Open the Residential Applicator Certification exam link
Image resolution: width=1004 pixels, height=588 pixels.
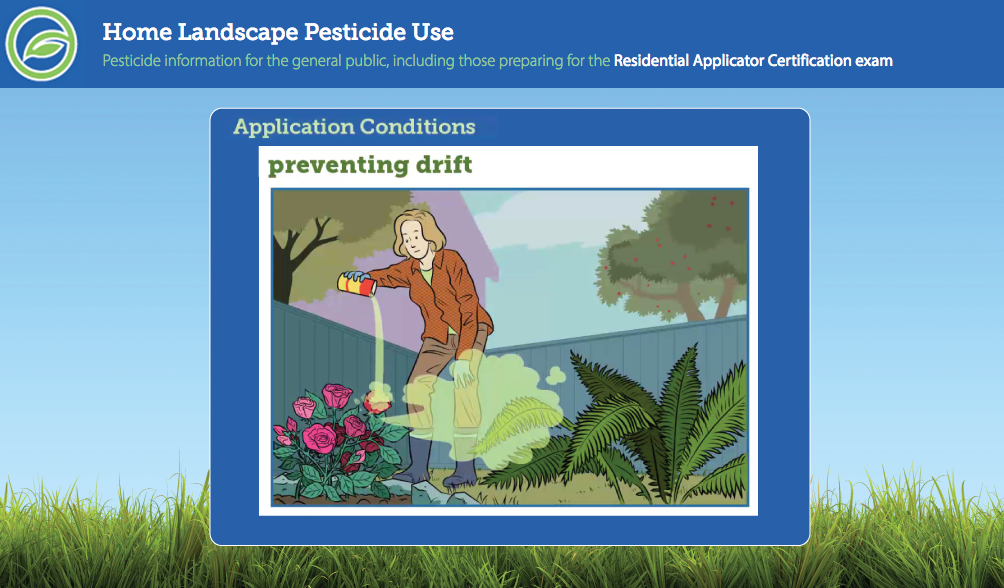pos(753,61)
